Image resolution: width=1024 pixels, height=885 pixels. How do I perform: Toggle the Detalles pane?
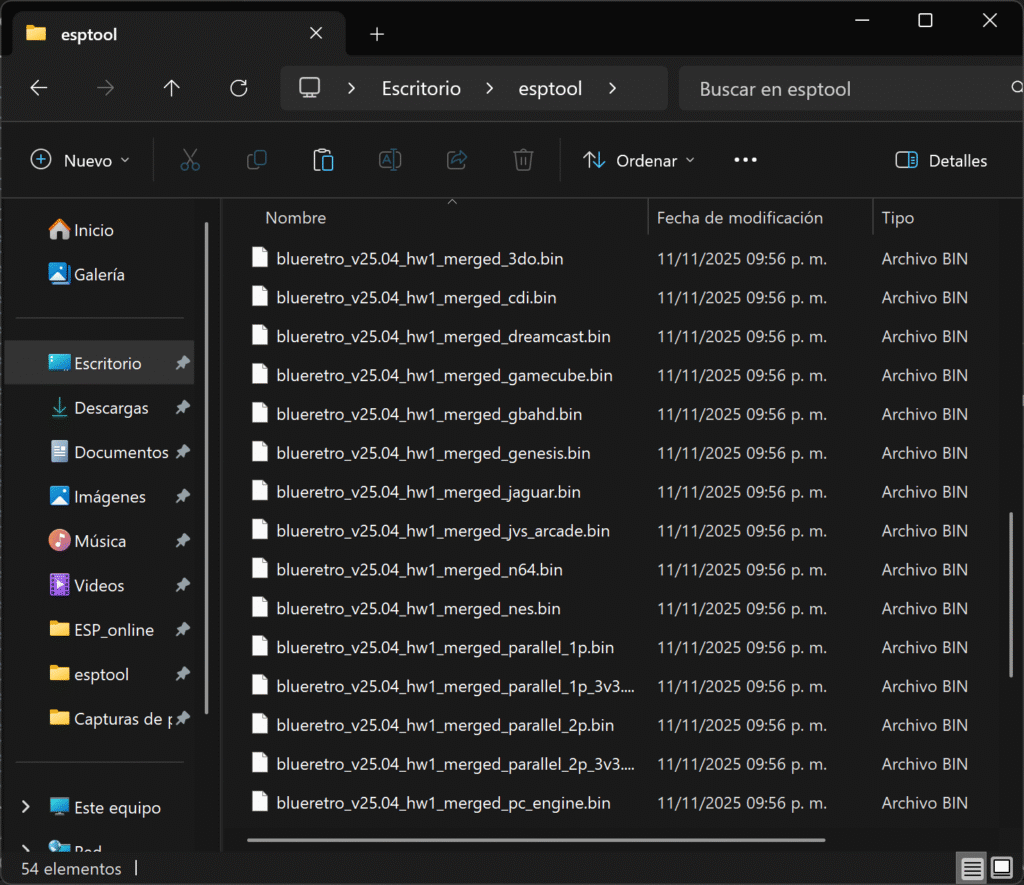[x=941, y=160]
